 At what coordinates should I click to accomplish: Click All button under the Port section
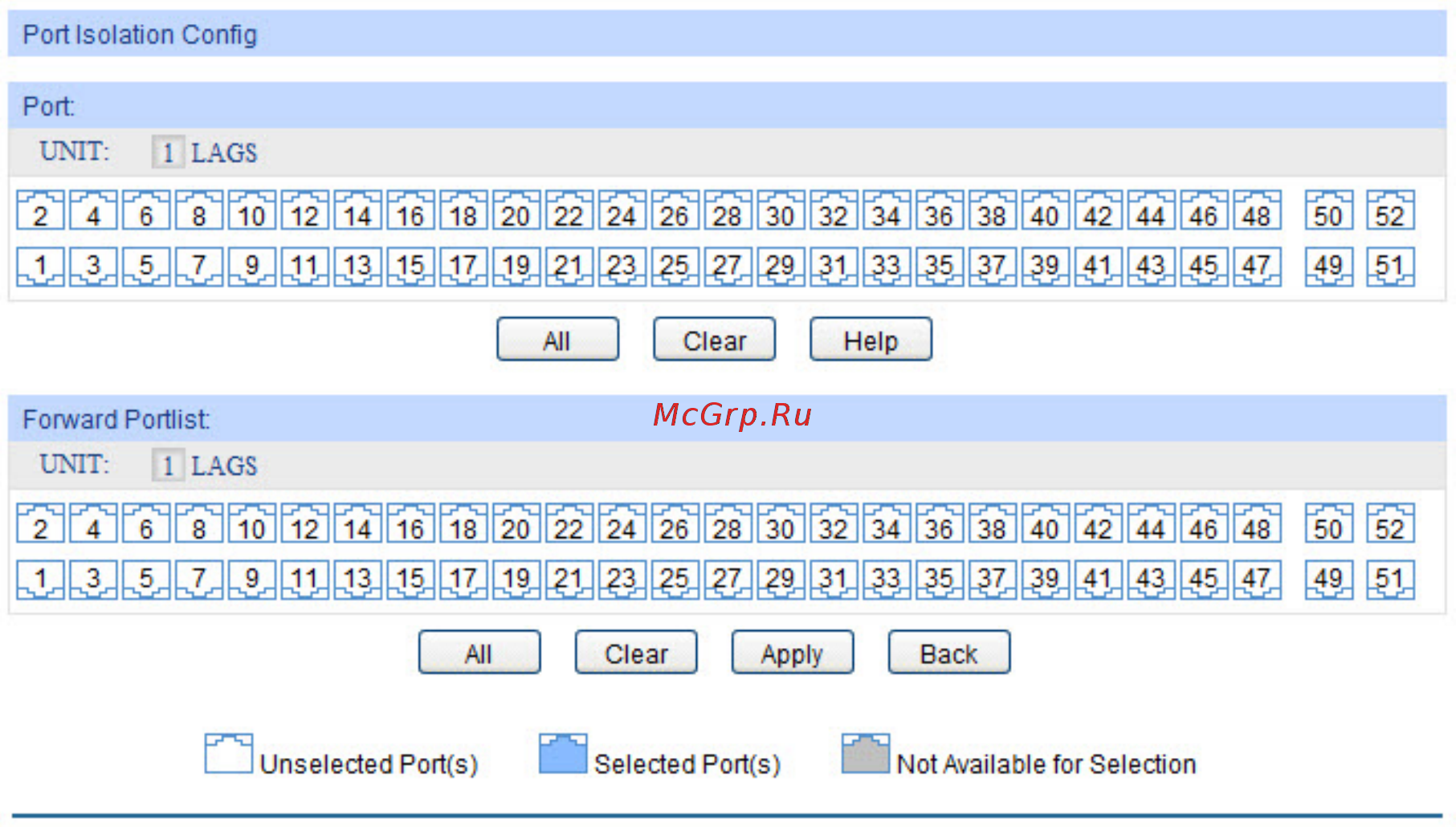point(557,340)
